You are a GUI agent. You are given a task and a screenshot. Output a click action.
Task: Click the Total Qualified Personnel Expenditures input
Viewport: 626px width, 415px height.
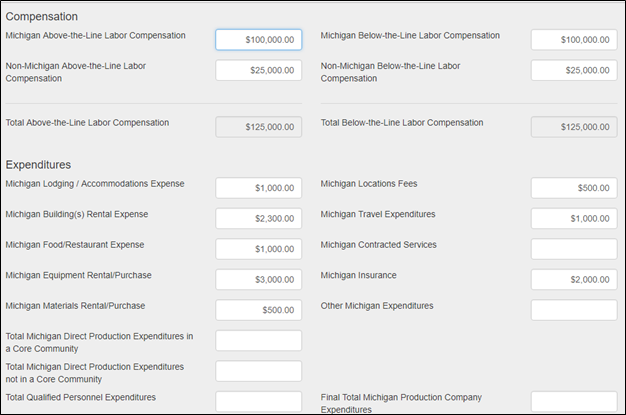[258, 401]
